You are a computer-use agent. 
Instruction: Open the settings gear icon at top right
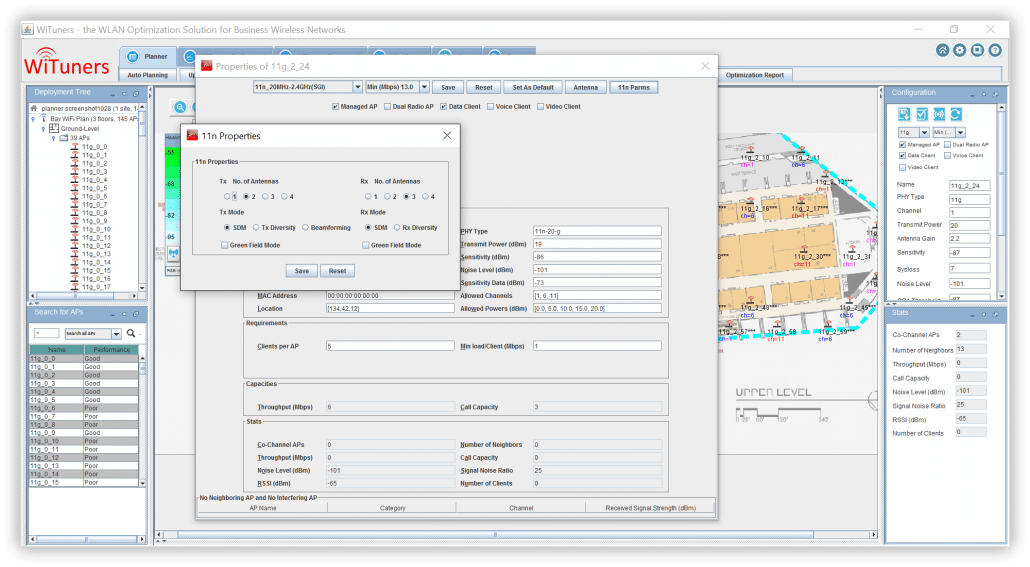[960, 50]
